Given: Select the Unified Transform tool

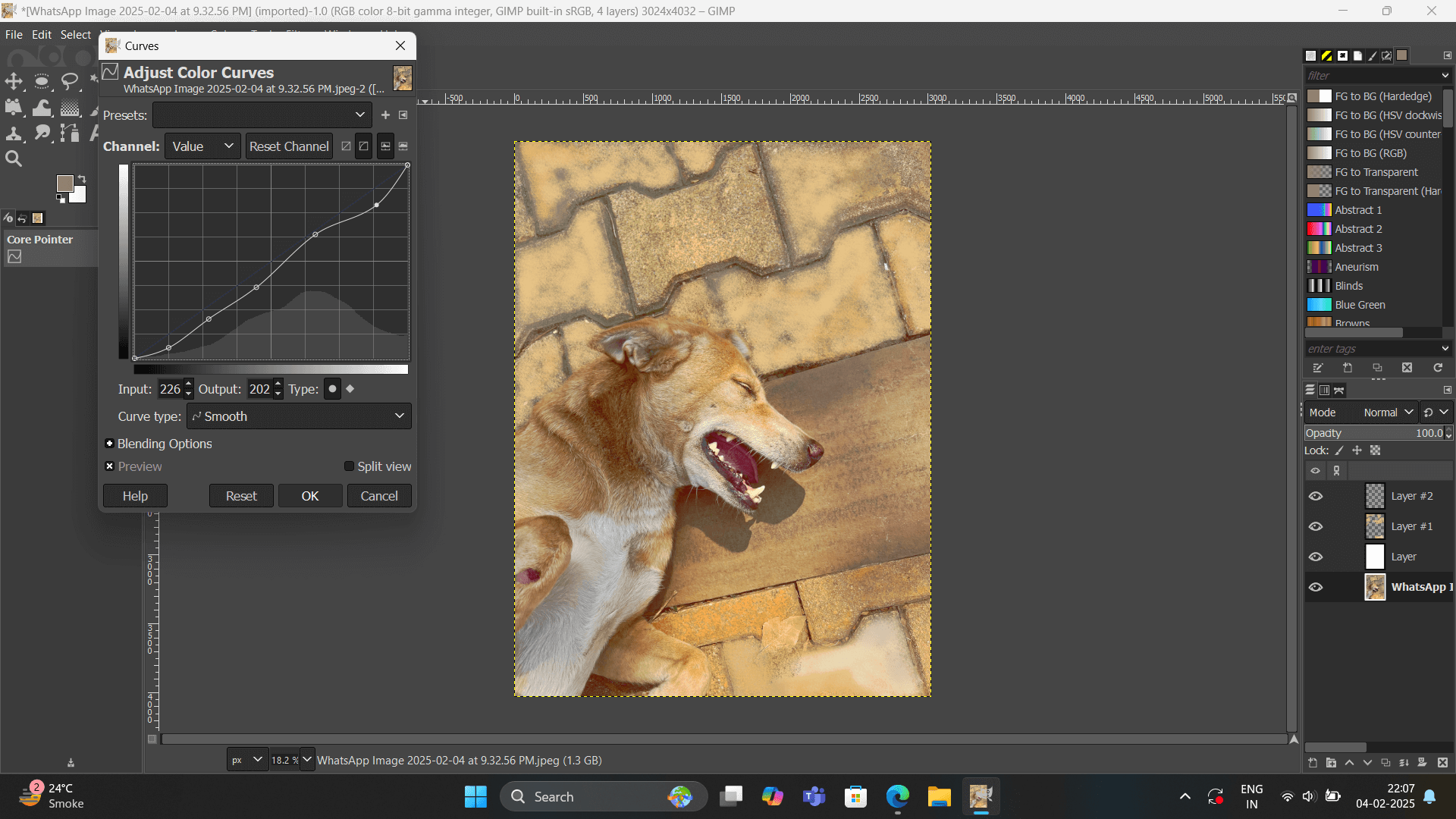Looking at the screenshot, I should pos(14,108).
